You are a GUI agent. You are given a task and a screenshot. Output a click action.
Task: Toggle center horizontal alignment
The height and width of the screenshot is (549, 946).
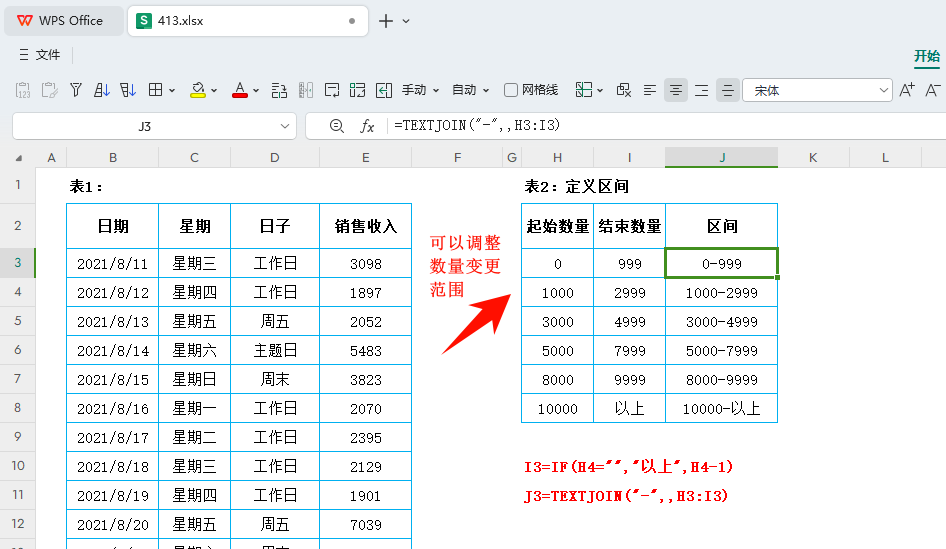676,90
